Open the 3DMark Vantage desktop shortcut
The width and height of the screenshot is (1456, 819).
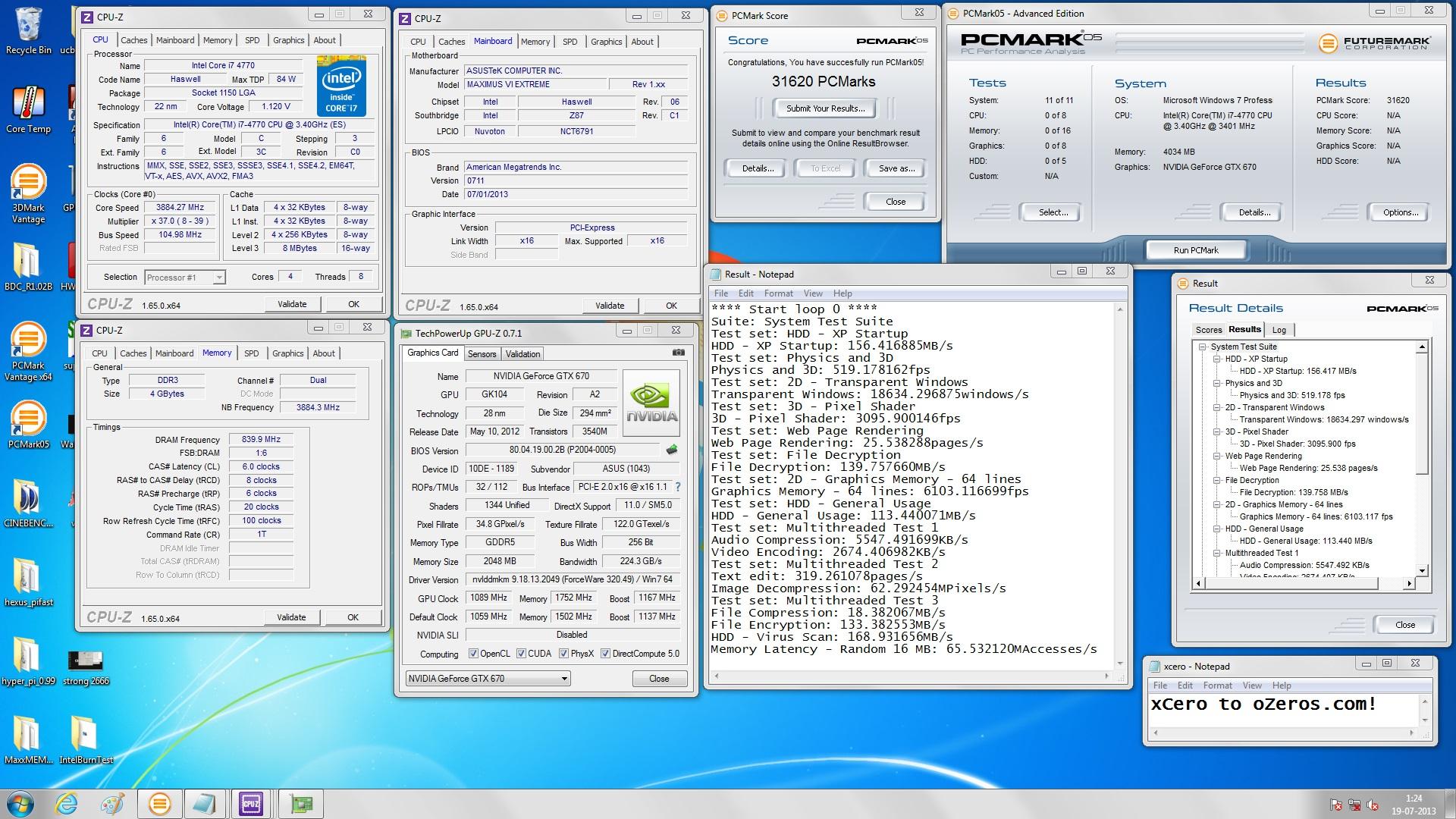coord(28,193)
